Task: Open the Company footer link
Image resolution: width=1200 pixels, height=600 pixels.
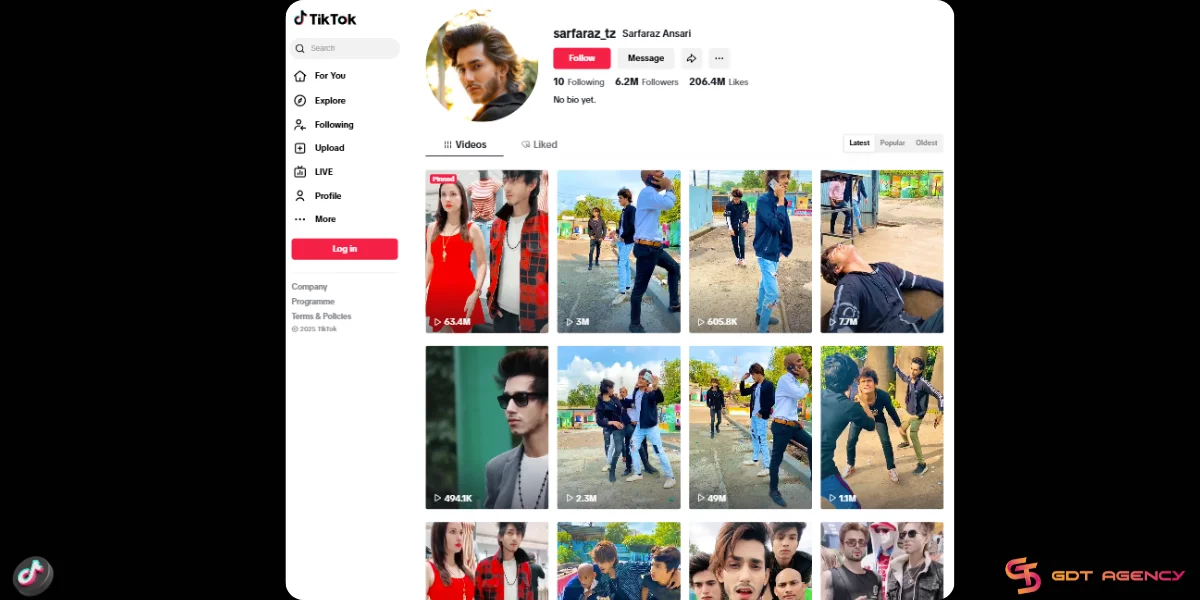Action: pos(310,287)
